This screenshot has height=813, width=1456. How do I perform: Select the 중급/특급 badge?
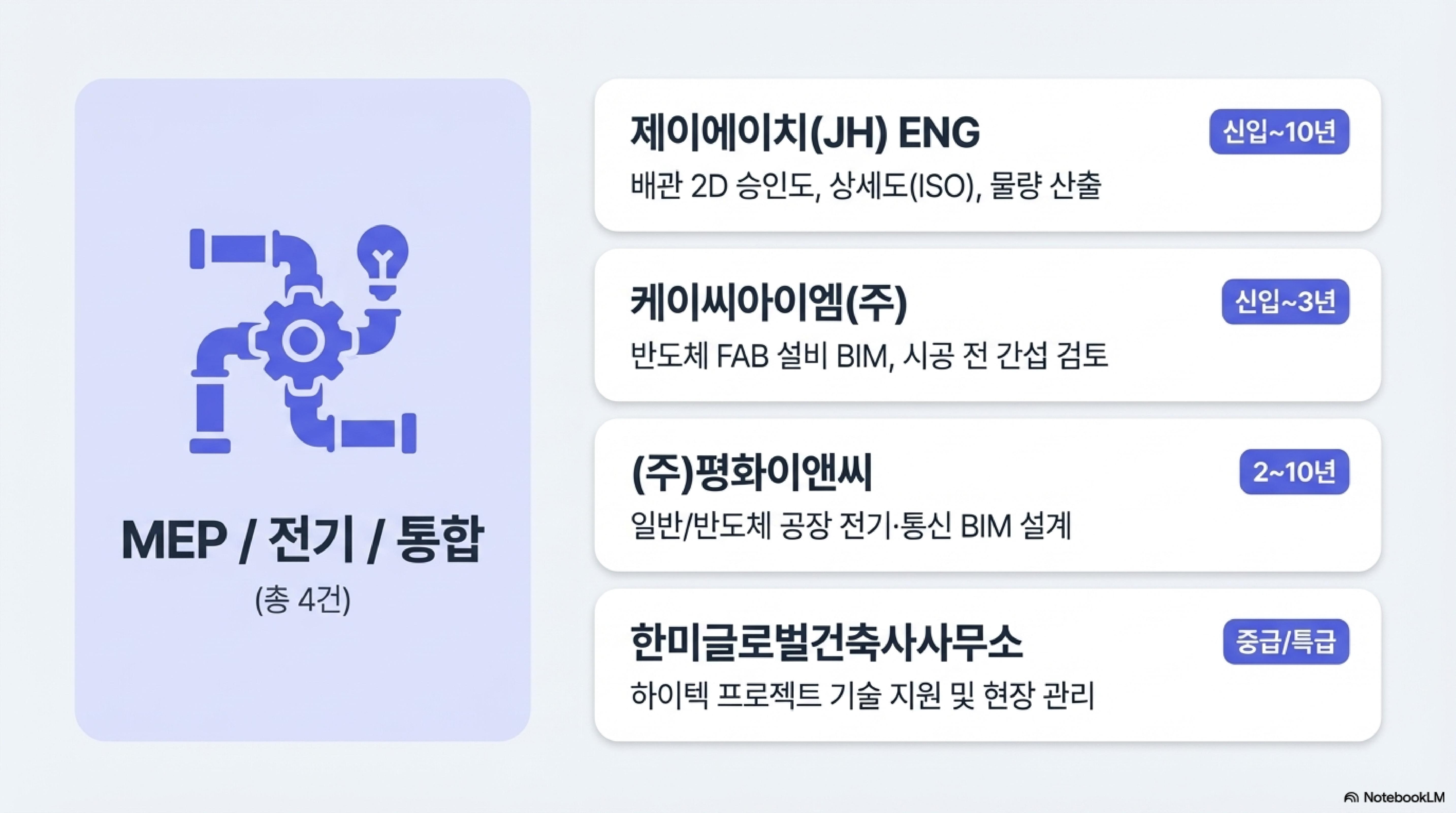pos(1286,642)
